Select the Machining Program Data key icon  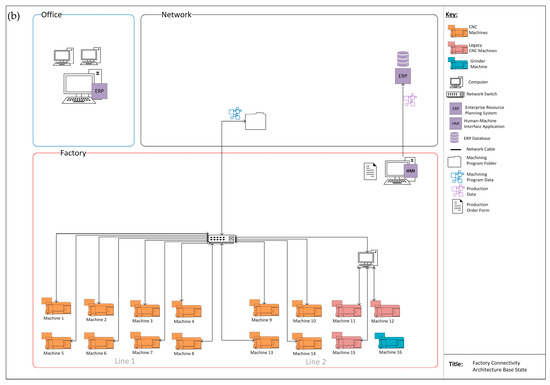point(457,177)
